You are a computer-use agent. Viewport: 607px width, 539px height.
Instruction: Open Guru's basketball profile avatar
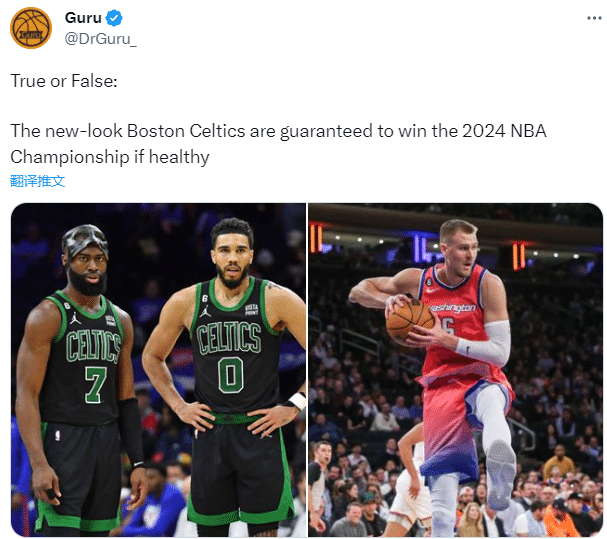[31, 28]
